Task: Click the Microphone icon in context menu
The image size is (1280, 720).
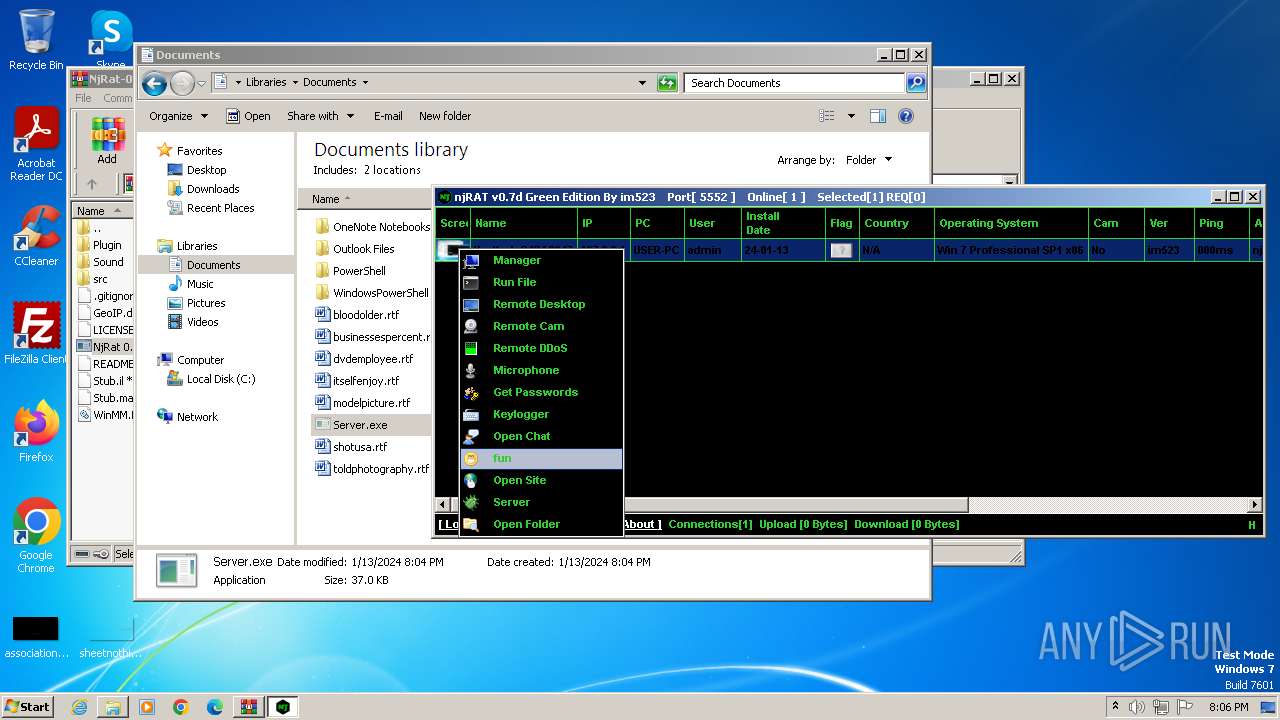Action: pyautogui.click(x=471, y=371)
